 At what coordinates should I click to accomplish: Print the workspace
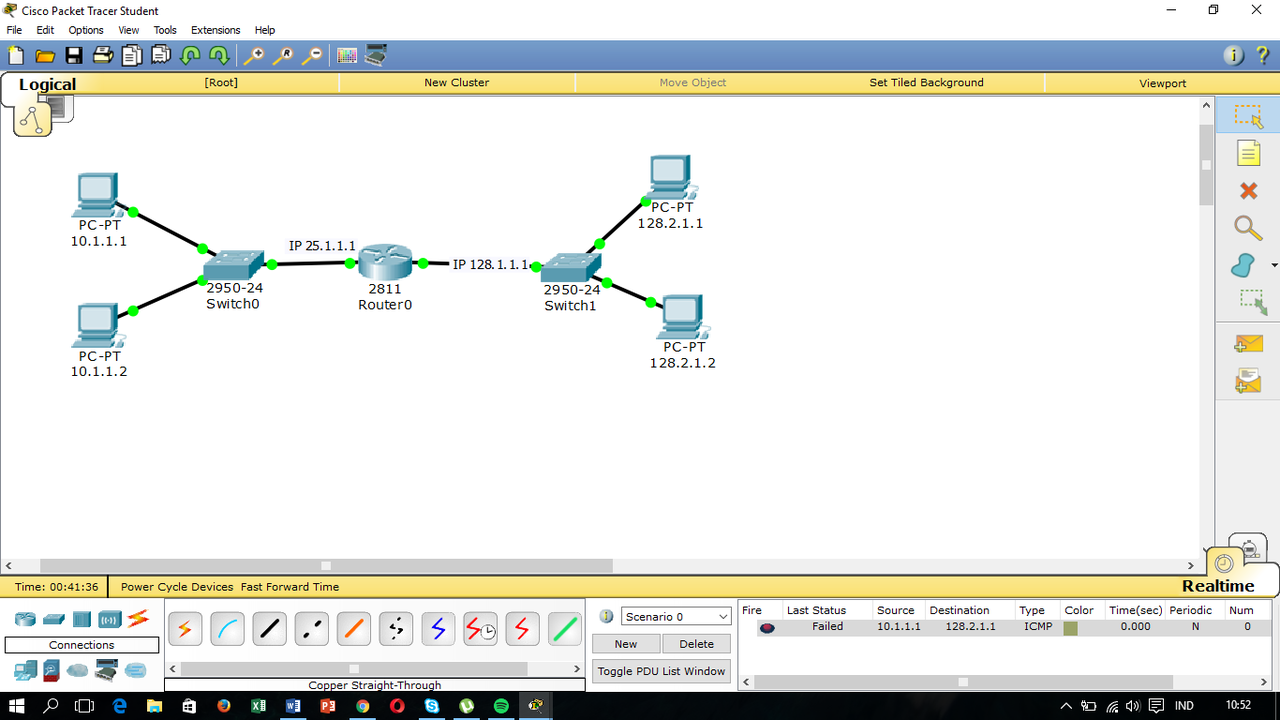pyautogui.click(x=103, y=56)
